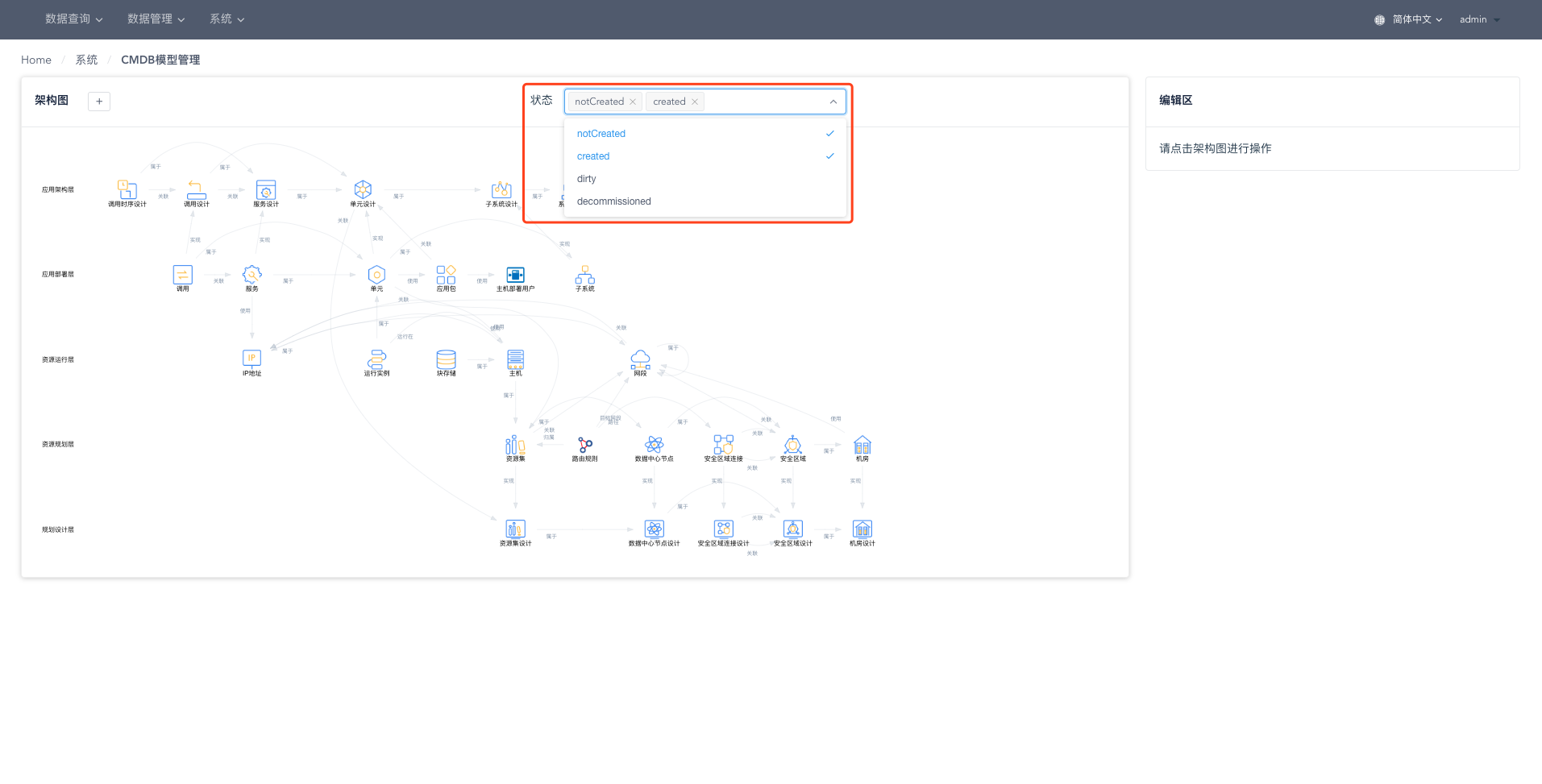The height and width of the screenshot is (784, 1542).
Task: Select the 数据中心节点设计 node icon
Action: pyautogui.click(x=654, y=529)
